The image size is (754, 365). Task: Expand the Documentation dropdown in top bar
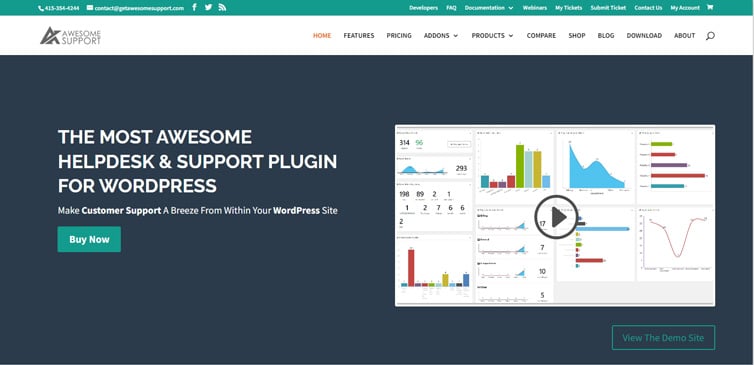point(489,8)
